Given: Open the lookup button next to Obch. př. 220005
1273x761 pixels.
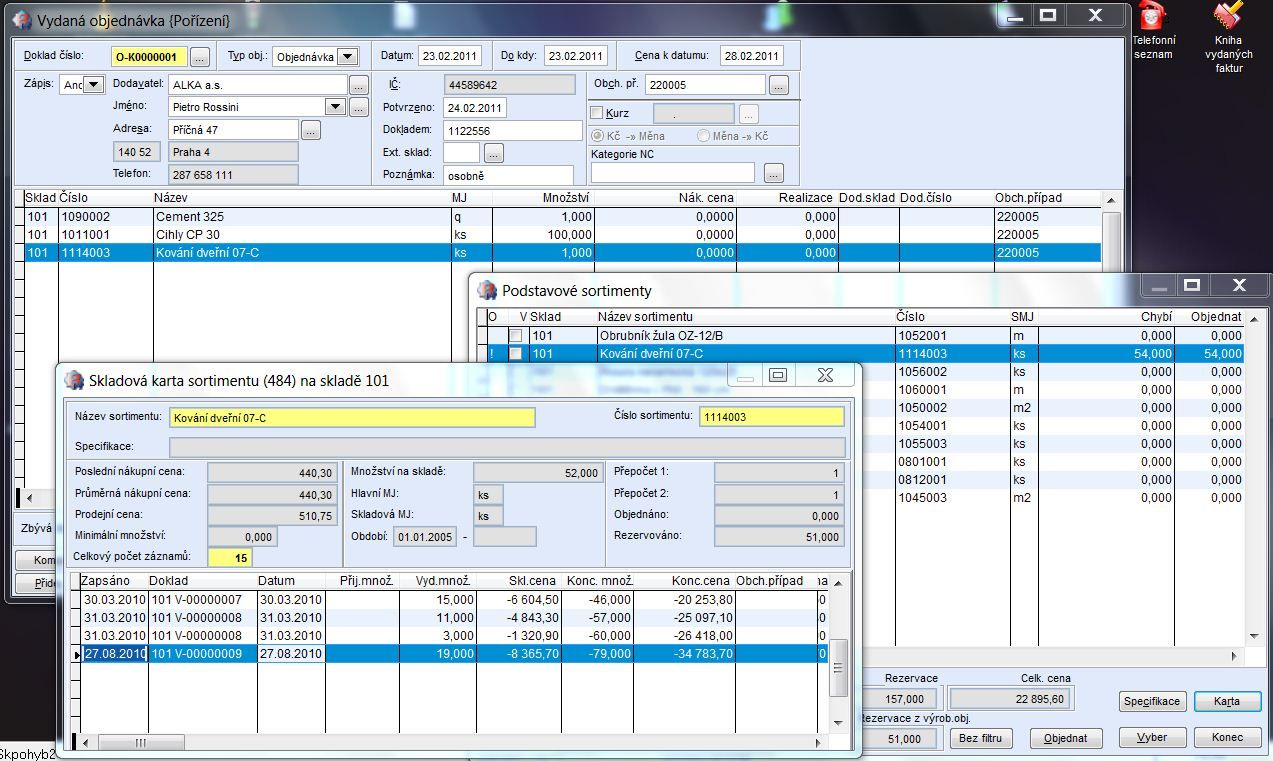Looking at the screenshot, I should [779, 85].
